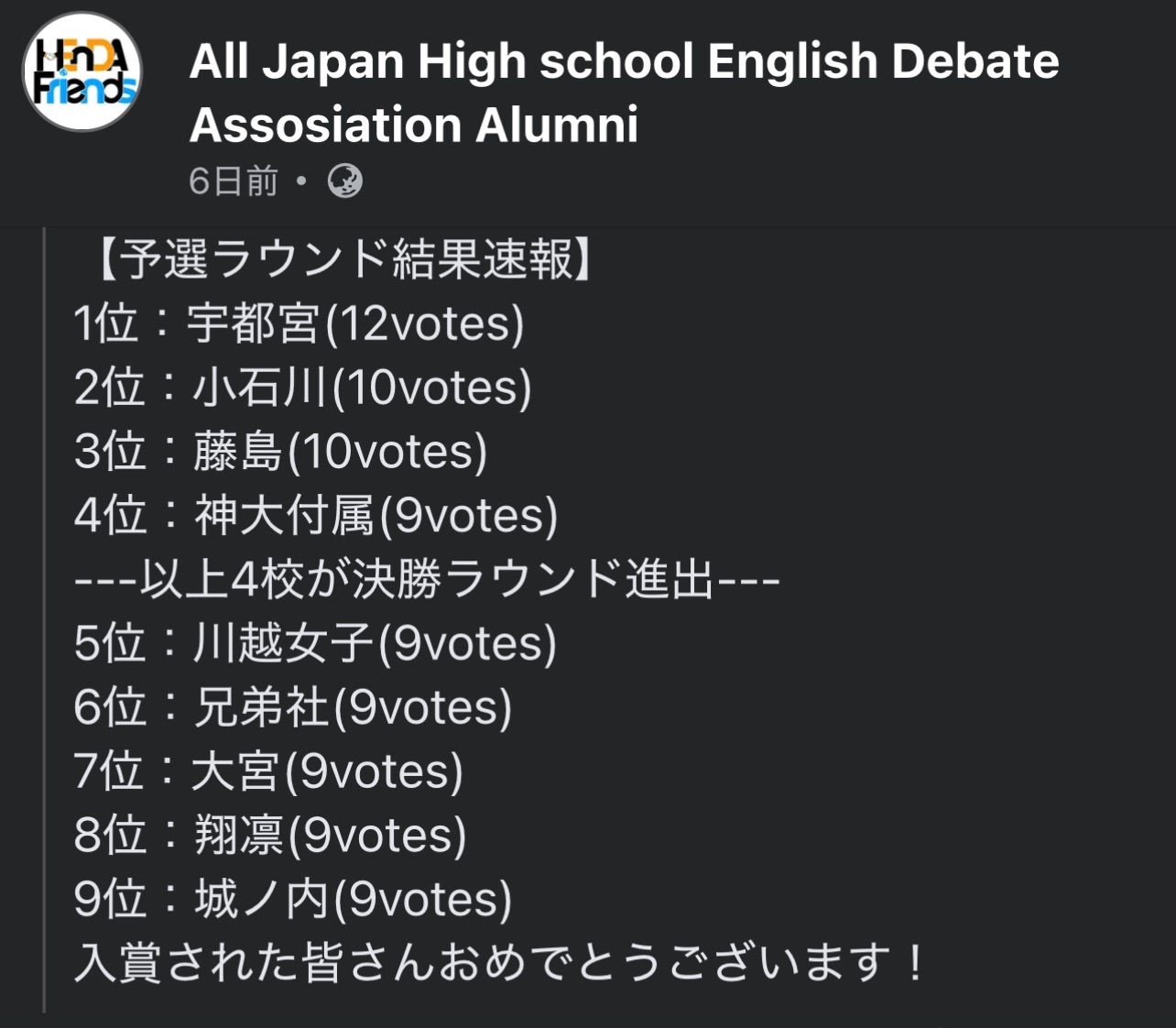Click the 入賞された皆さんおめでとうございます congratulation line
This screenshot has height=1028, width=1176.
point(499,963)
